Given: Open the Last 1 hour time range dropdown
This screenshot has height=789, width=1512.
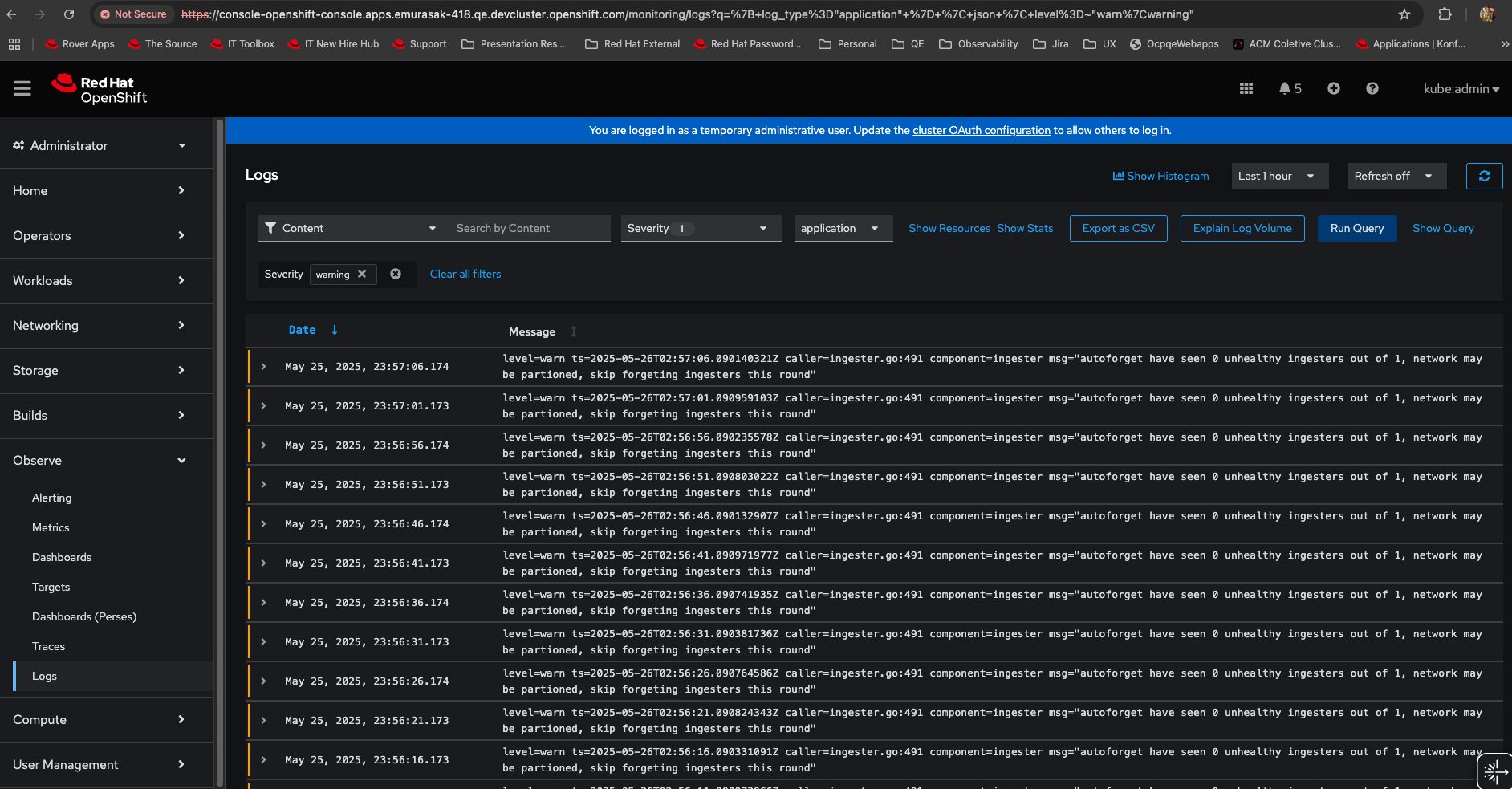Looking at the screenshot, I should [1279, 176].
